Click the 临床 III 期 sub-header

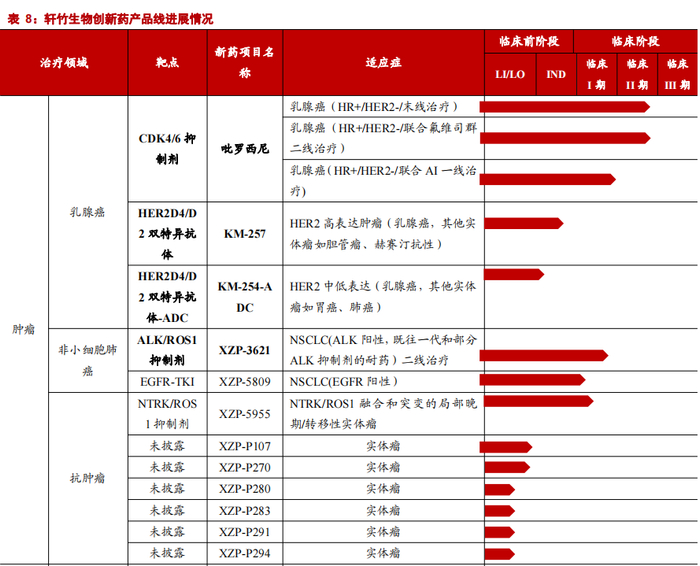(677, 74)
